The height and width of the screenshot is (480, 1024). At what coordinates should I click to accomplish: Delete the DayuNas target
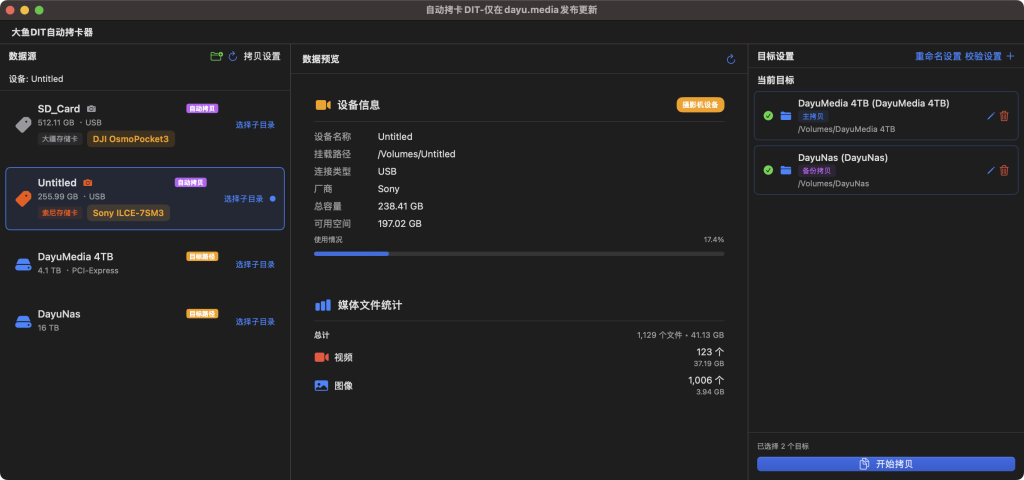1004,170
